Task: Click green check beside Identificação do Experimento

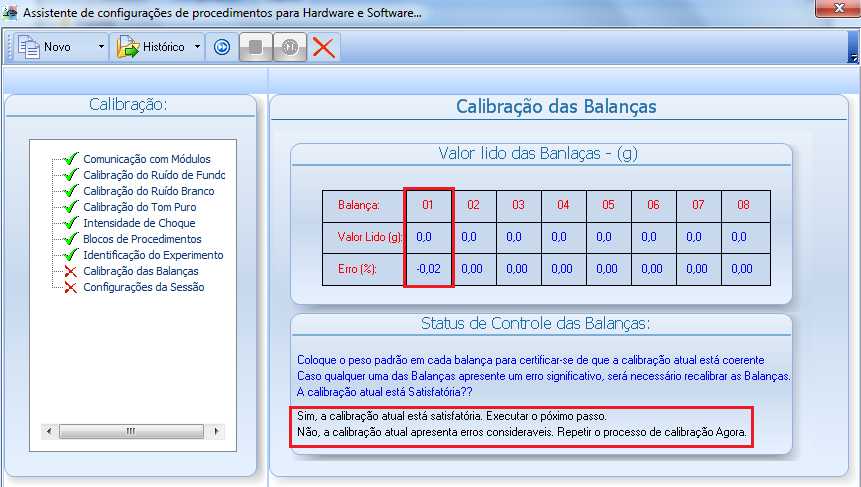Action: [71, 254]
